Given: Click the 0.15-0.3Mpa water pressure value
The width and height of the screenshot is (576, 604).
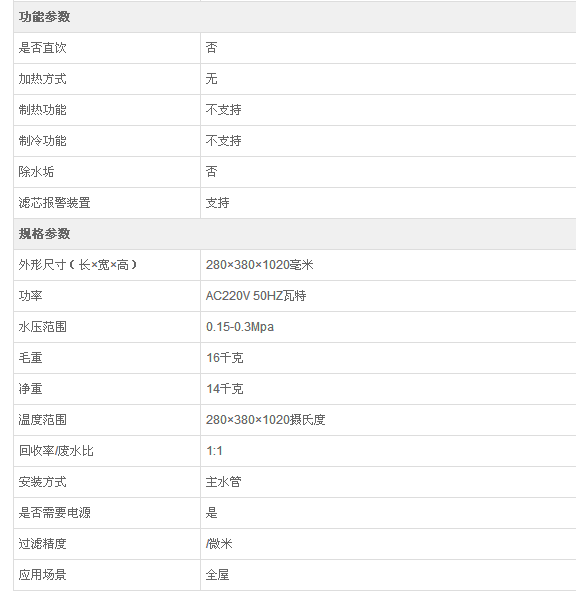Looking at the screenshot, I should (x=240, y=327).
